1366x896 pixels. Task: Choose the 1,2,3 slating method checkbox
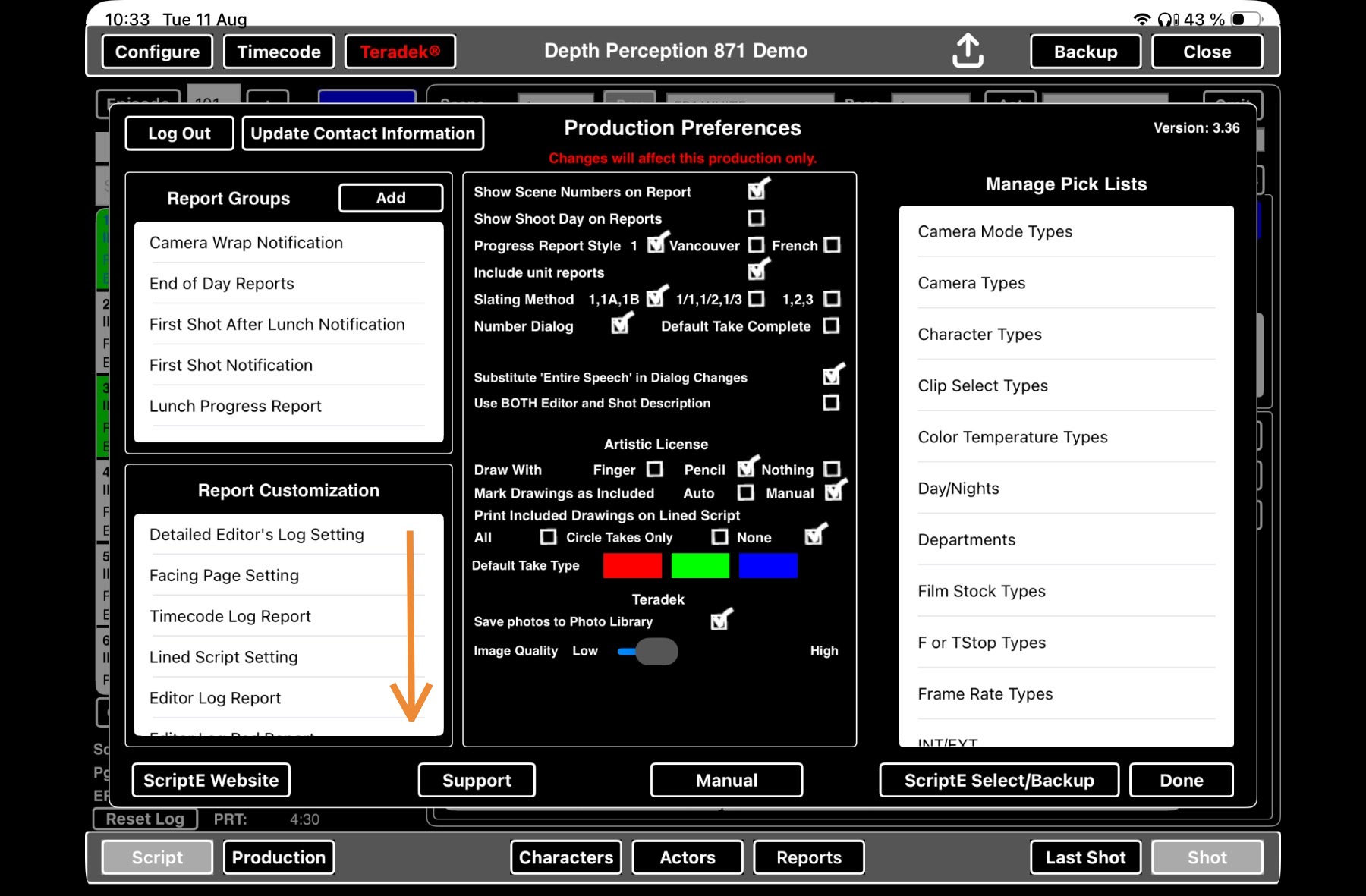pyautogui.click(x=832, y=299)
